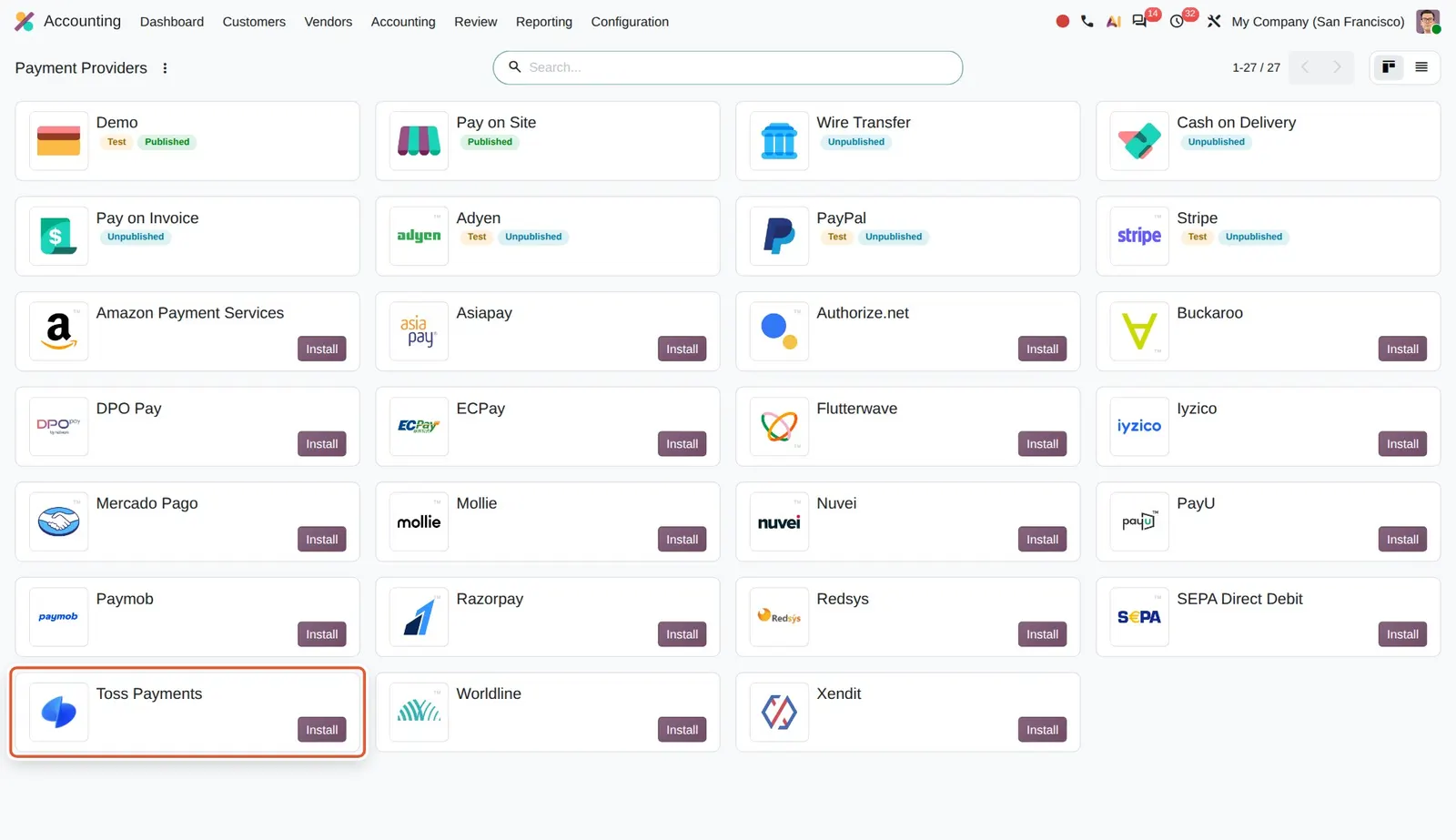Viewport: 1456px width, 840px height.
Task: Click the Pay on Invoice logo
Action: coord(59,236)
